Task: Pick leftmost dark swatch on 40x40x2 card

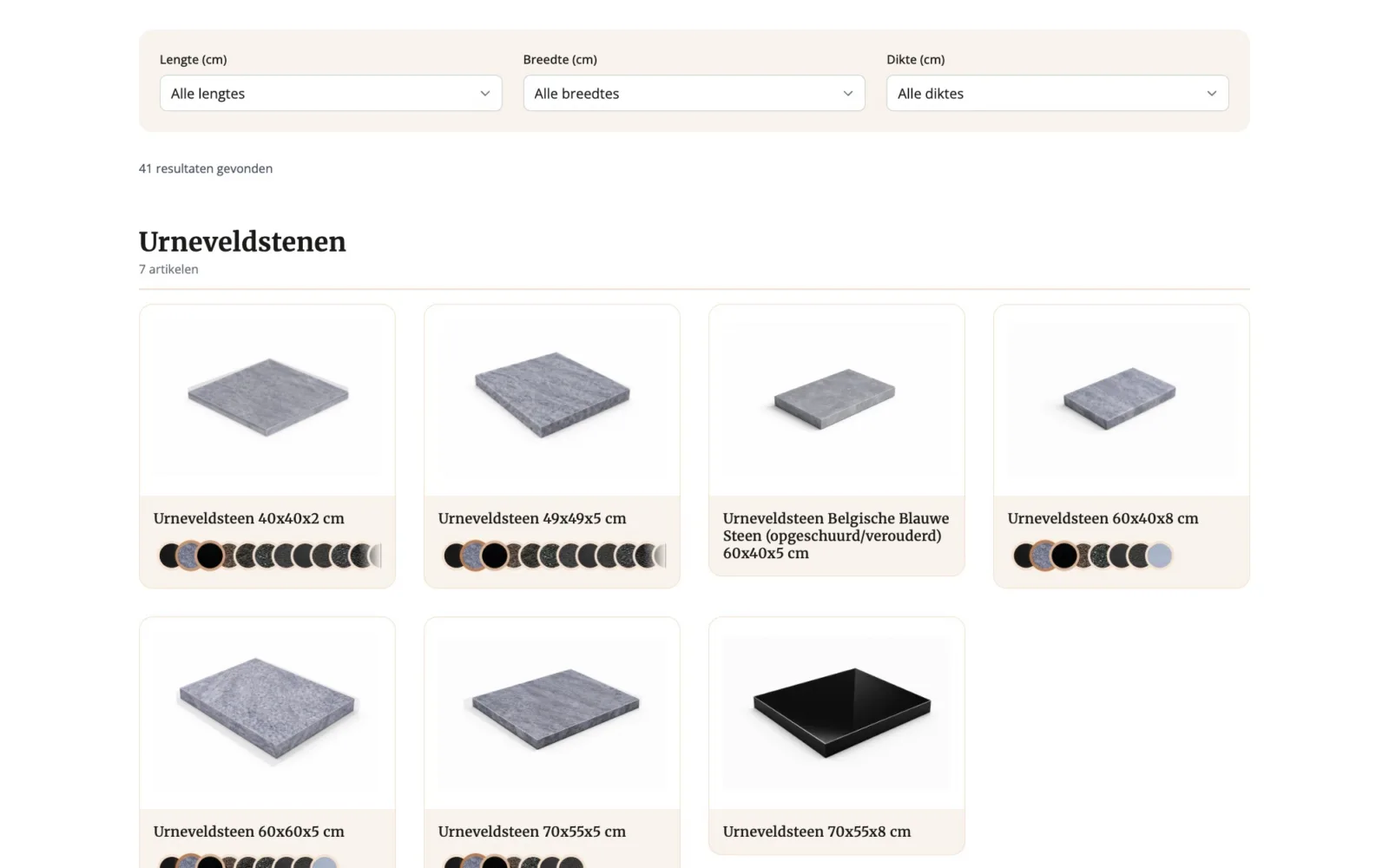Action: tap(169, 556)
